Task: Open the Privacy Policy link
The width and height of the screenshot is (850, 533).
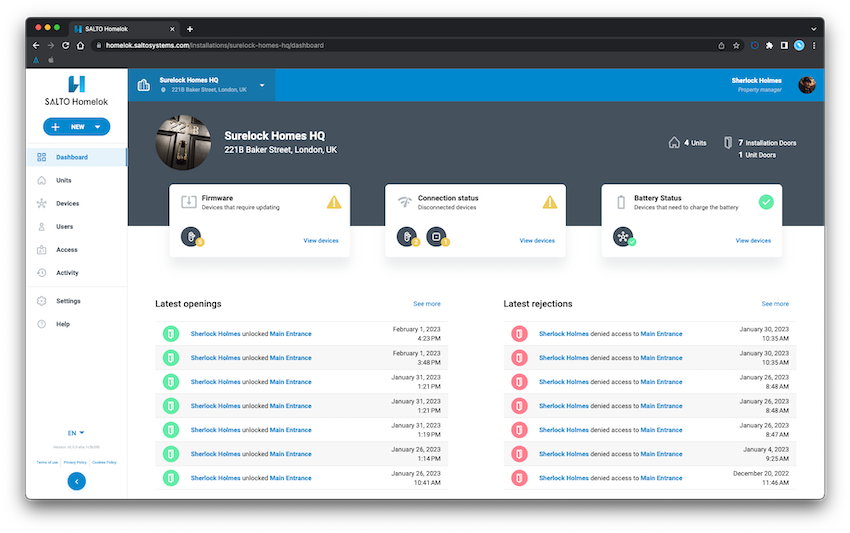Action: coord(75,463)
